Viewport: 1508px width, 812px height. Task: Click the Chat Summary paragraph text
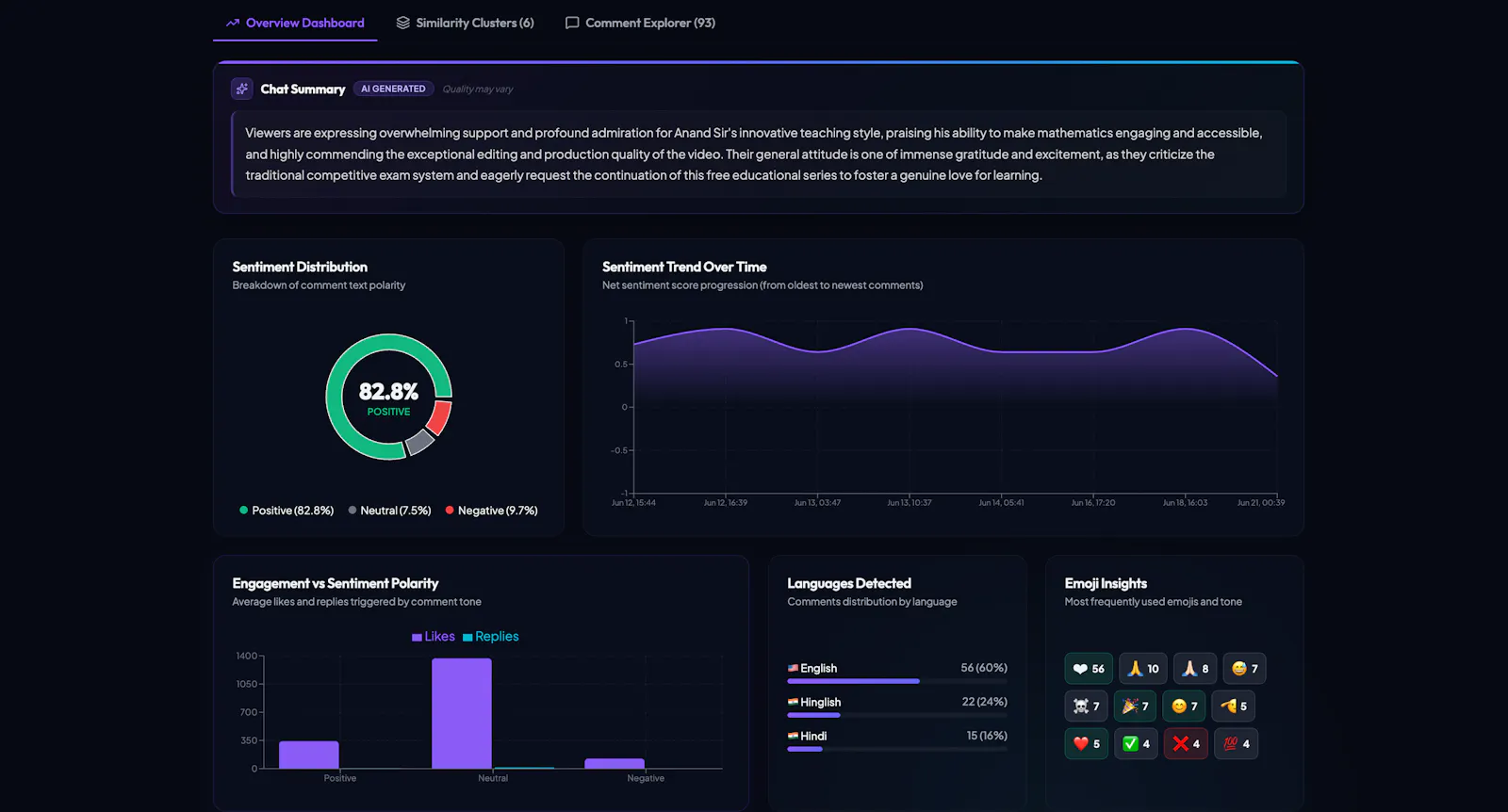coord(754,154)
